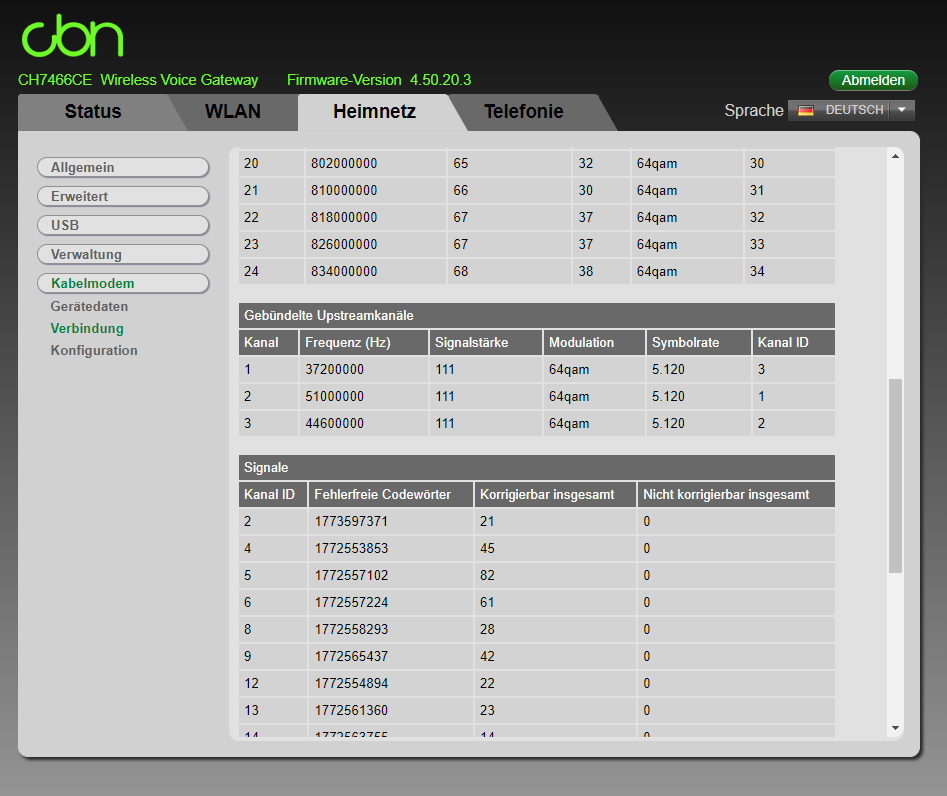Click the Modulation column header

(x=595, y=342)
